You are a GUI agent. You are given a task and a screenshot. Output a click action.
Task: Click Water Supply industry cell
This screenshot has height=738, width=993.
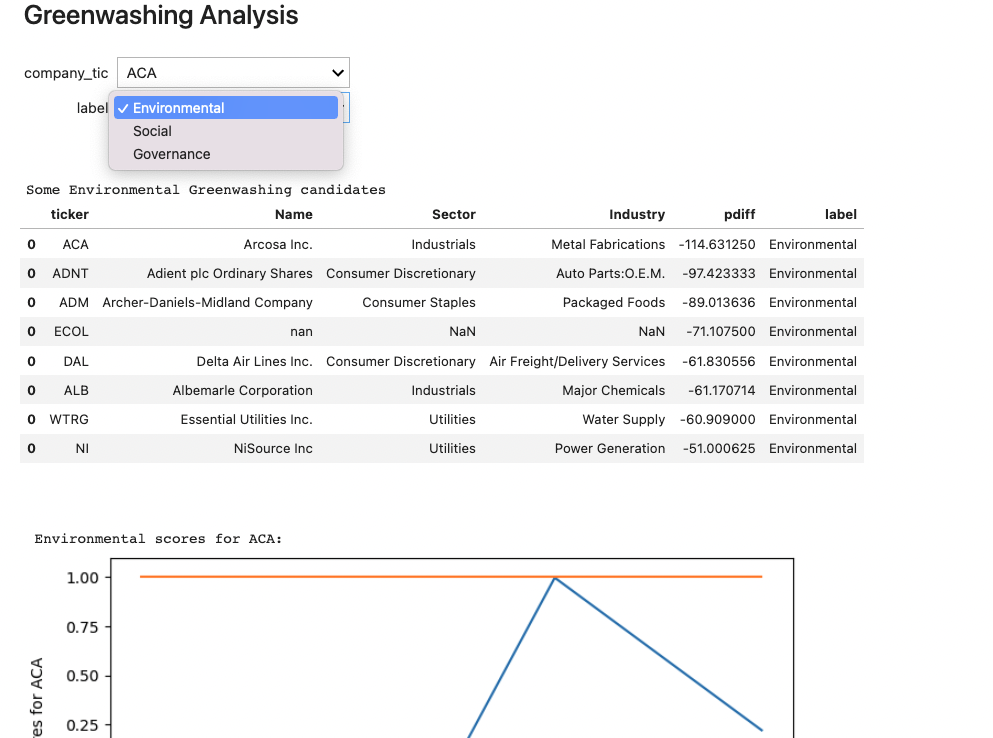pyautogui.click(x=624, y=420)
